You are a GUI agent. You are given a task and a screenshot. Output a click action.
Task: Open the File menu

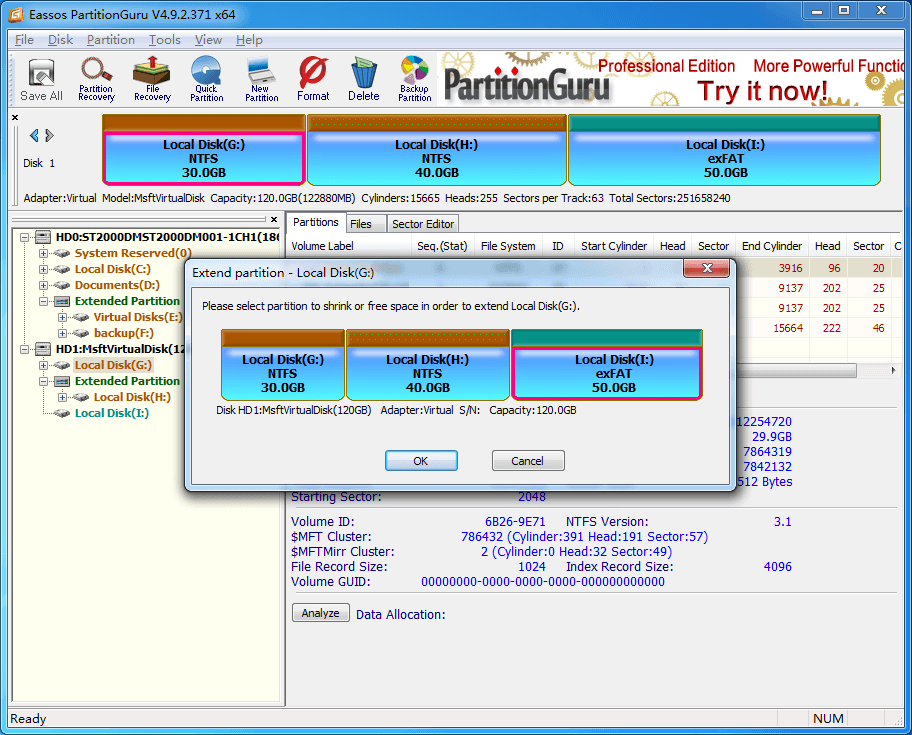tap(24, 40)
